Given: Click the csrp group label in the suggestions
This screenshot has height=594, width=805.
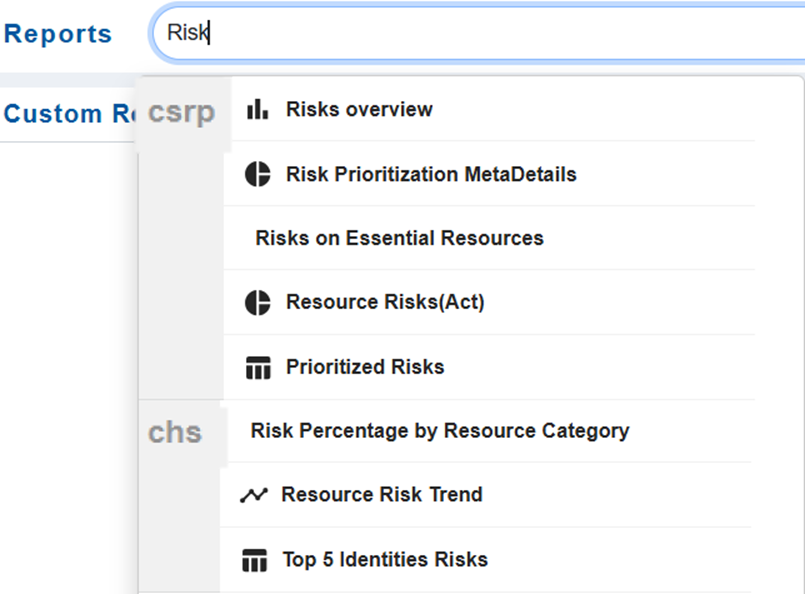Looking at the screenshot, I should pos(181,112).
